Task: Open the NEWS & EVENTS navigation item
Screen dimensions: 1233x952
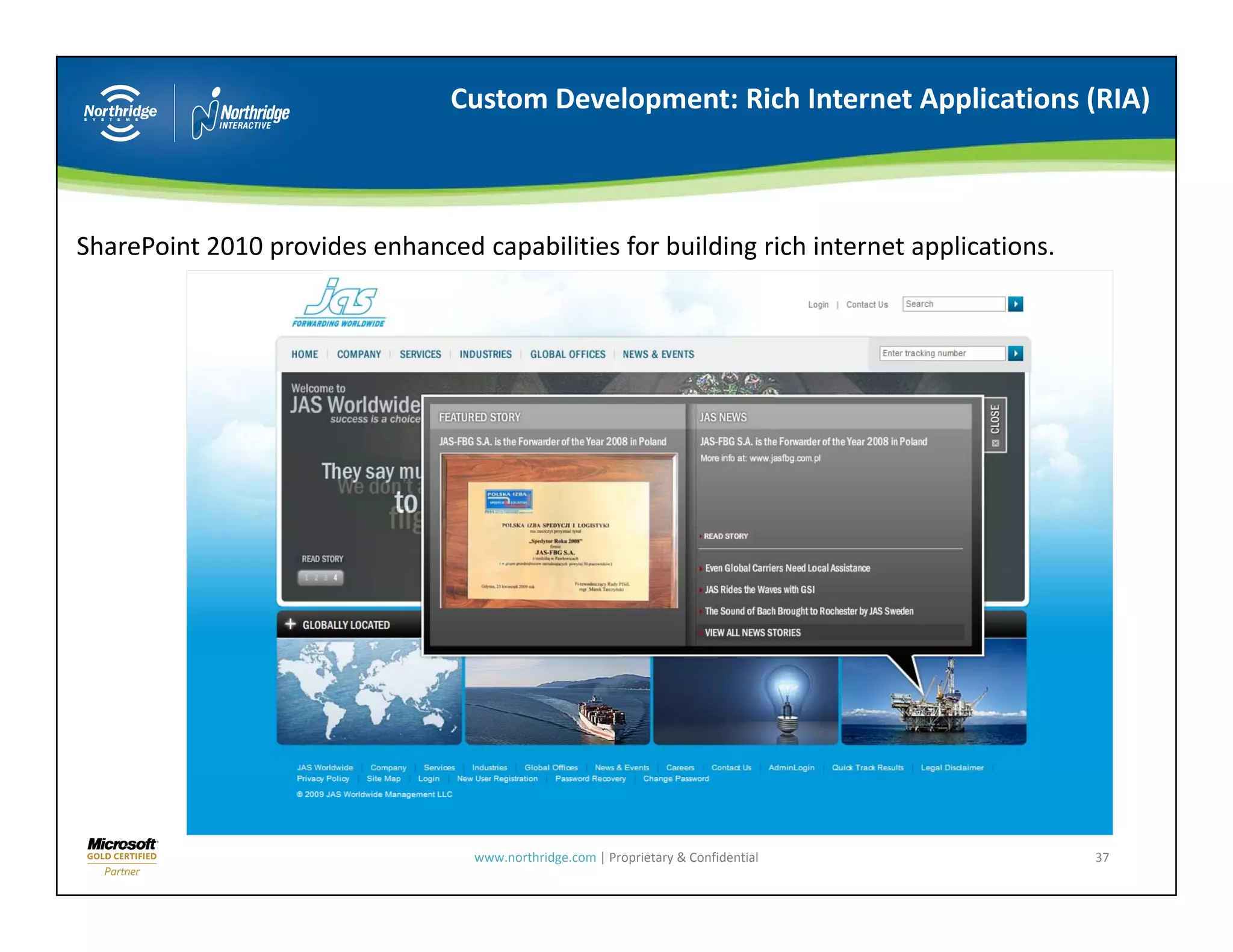Action: tap(658, 354)
